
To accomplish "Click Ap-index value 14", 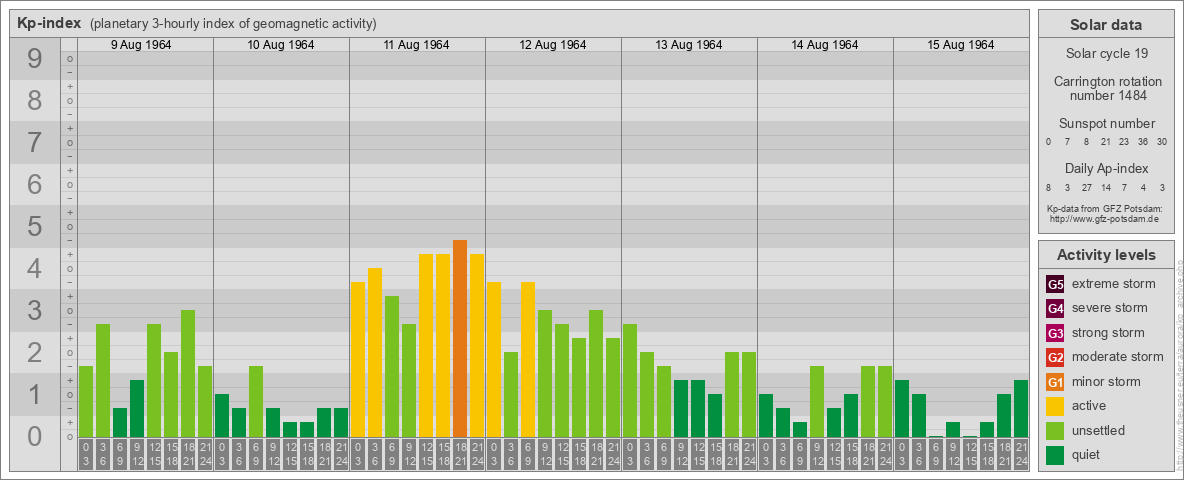I will [x=1105, y=187].
